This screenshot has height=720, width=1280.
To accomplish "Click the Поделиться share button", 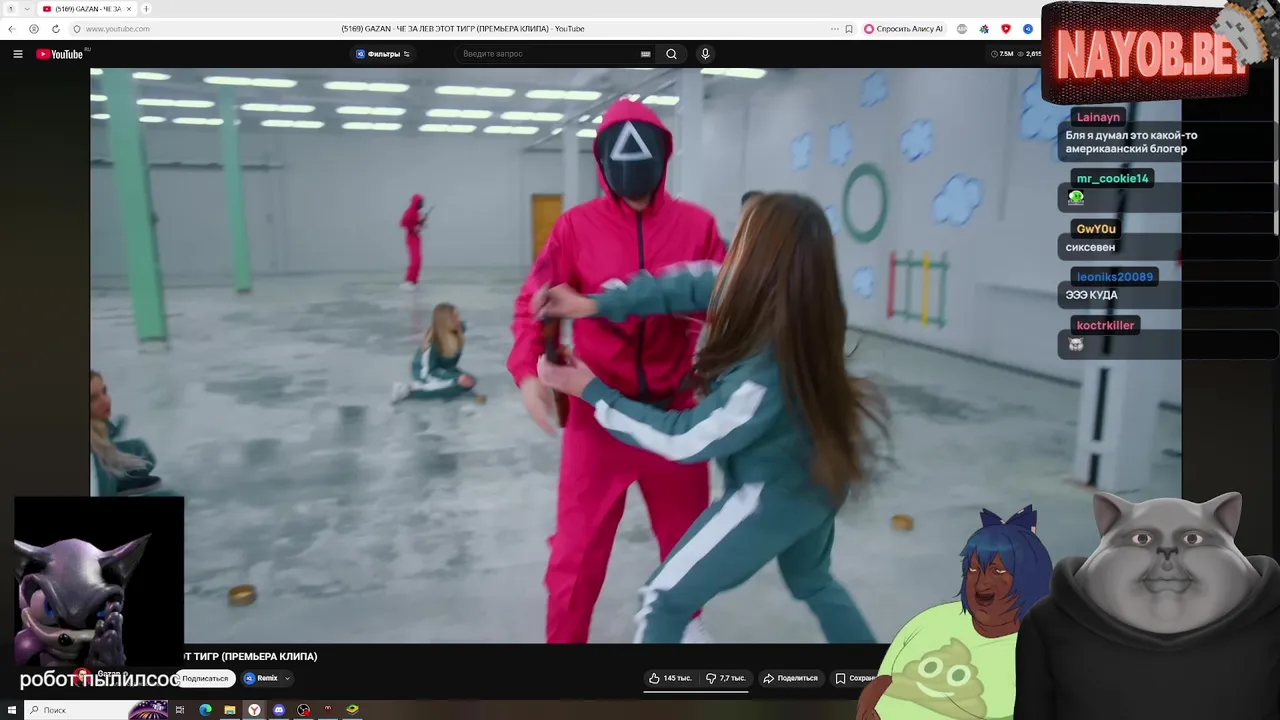I will [x=790, y=678].
